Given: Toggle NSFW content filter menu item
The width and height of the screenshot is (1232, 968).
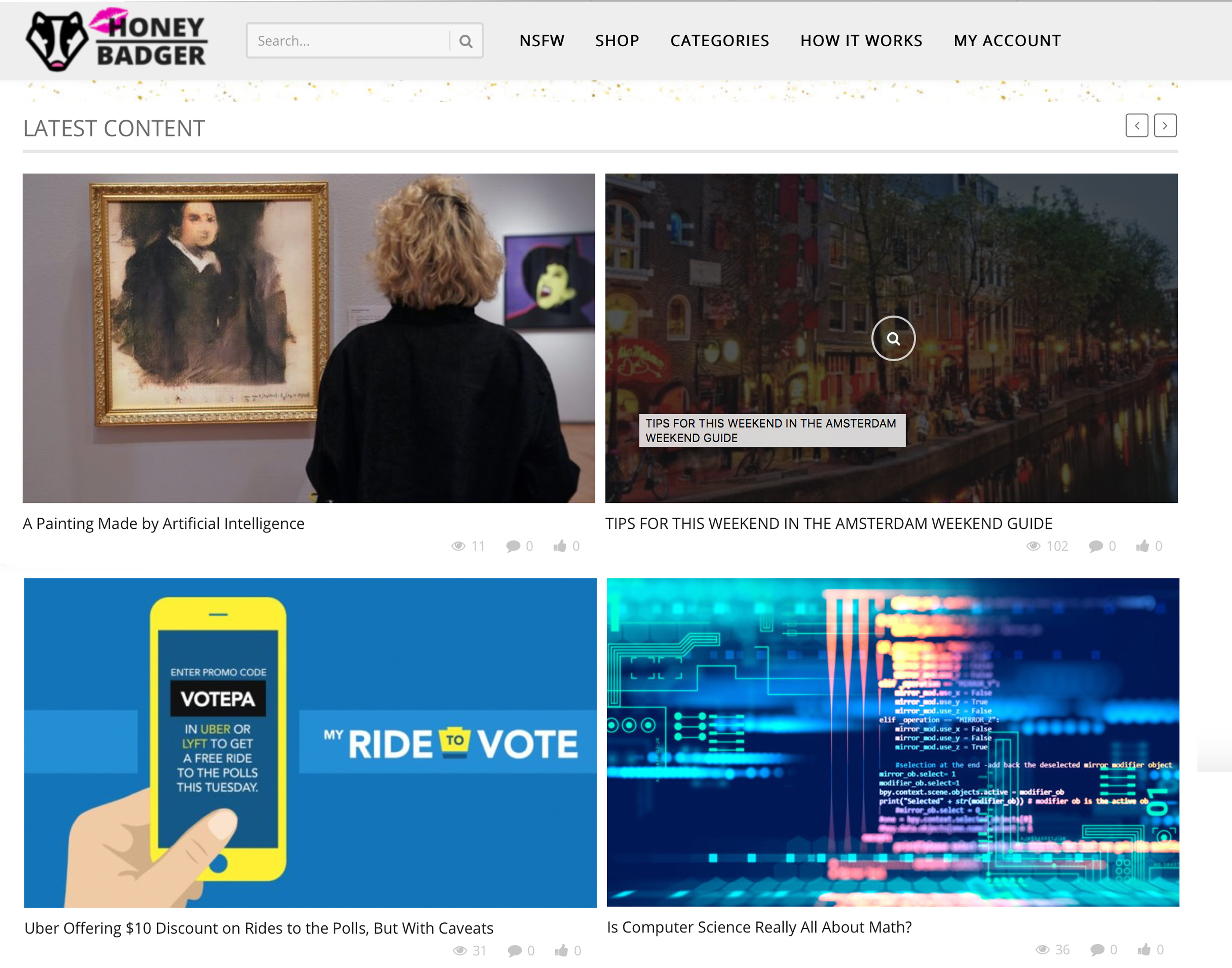Looking at the screenshot, I should pos(541,40).
